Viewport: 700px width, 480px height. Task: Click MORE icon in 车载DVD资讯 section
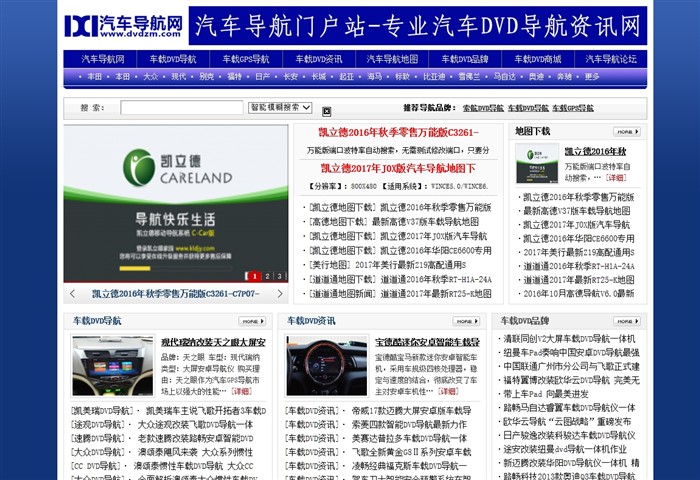(466, 321)
